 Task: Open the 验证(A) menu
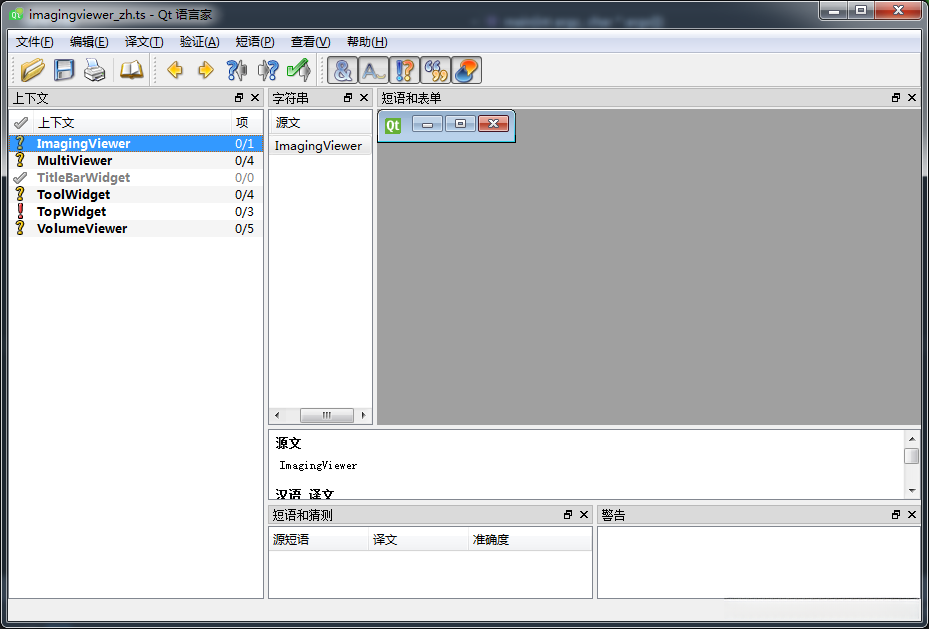199,42
